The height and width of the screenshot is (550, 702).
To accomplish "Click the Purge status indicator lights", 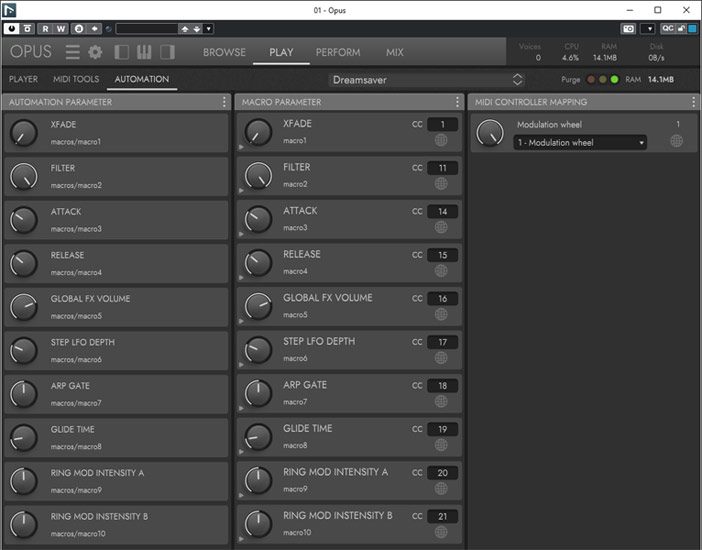I will [x=602, y=79].
